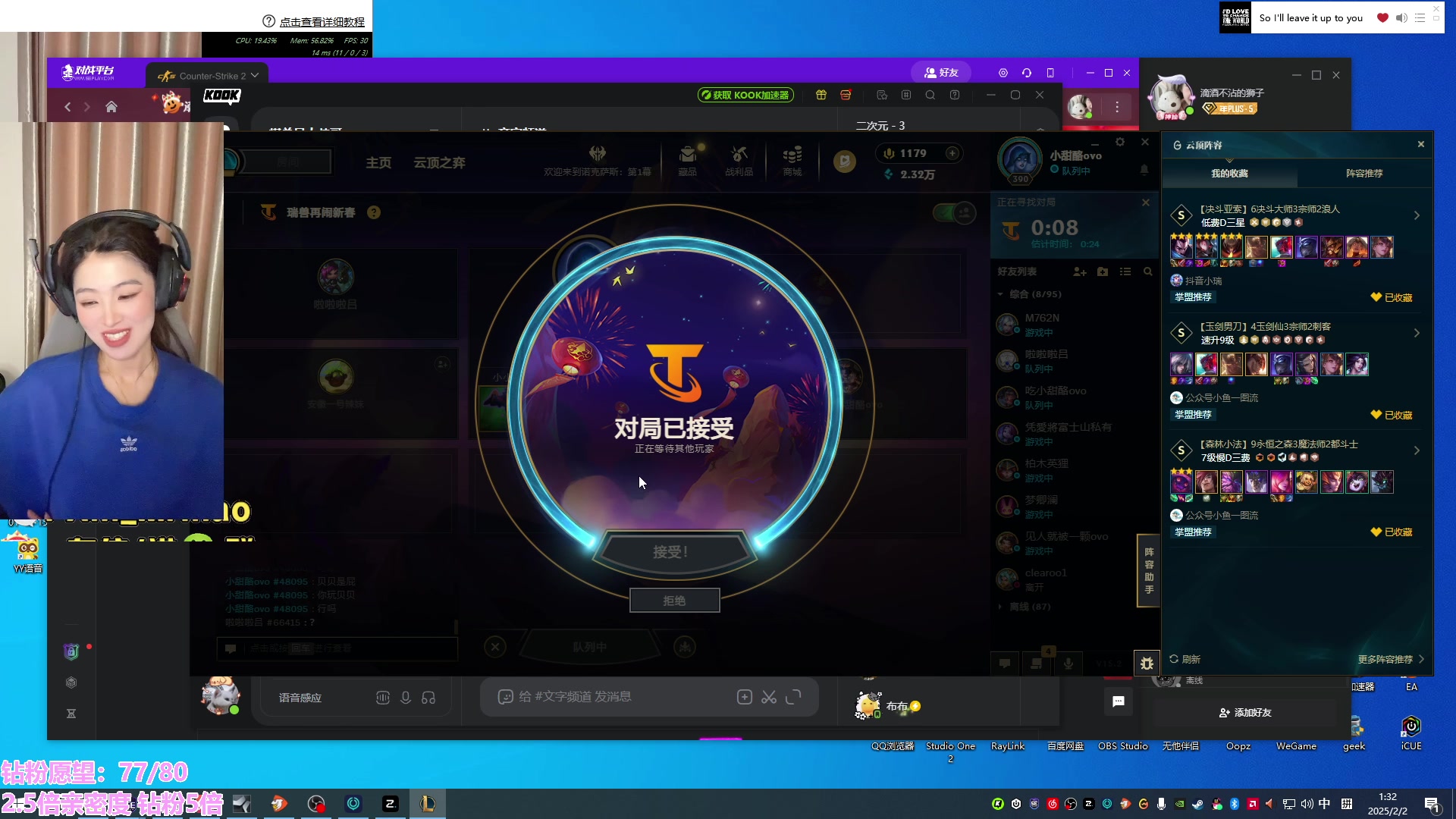
Task: Open the KOOK help question mark icon
Action: pyautogui.click(x=955, y=95)
